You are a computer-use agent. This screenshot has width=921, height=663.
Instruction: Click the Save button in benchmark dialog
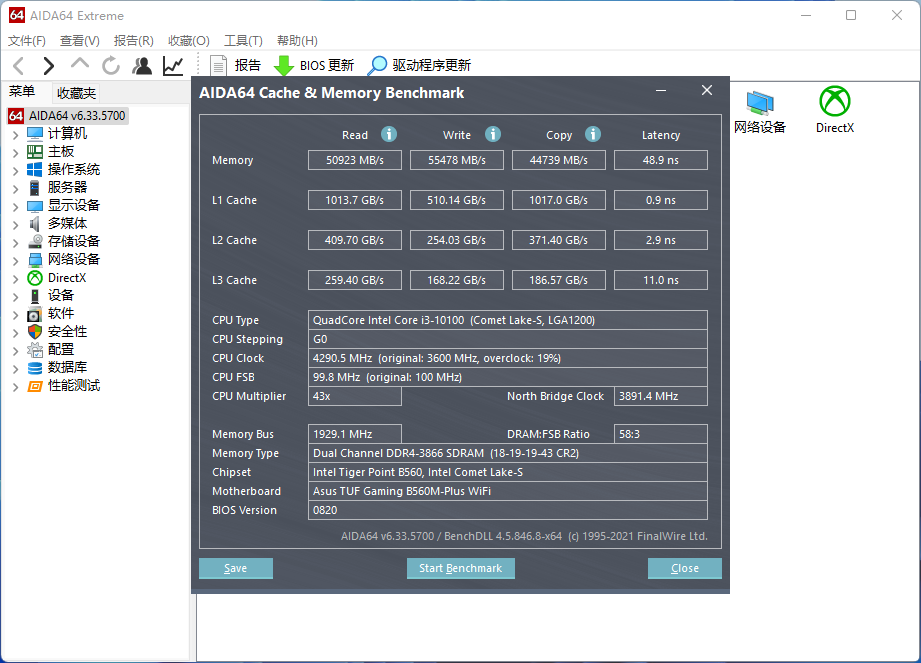[x=235, y=568]
